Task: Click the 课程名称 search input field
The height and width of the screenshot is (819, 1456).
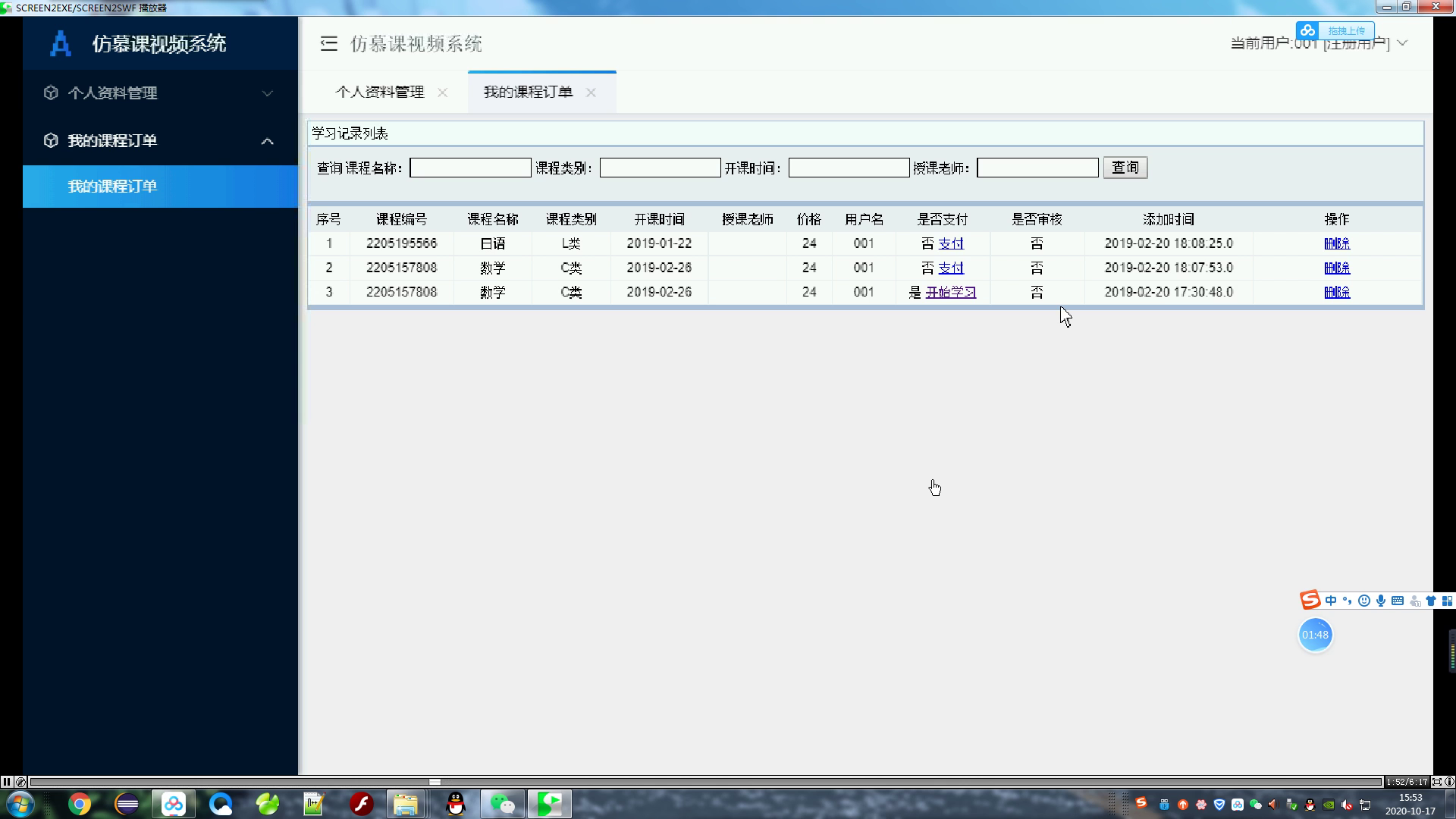Action: click(470, 168)
